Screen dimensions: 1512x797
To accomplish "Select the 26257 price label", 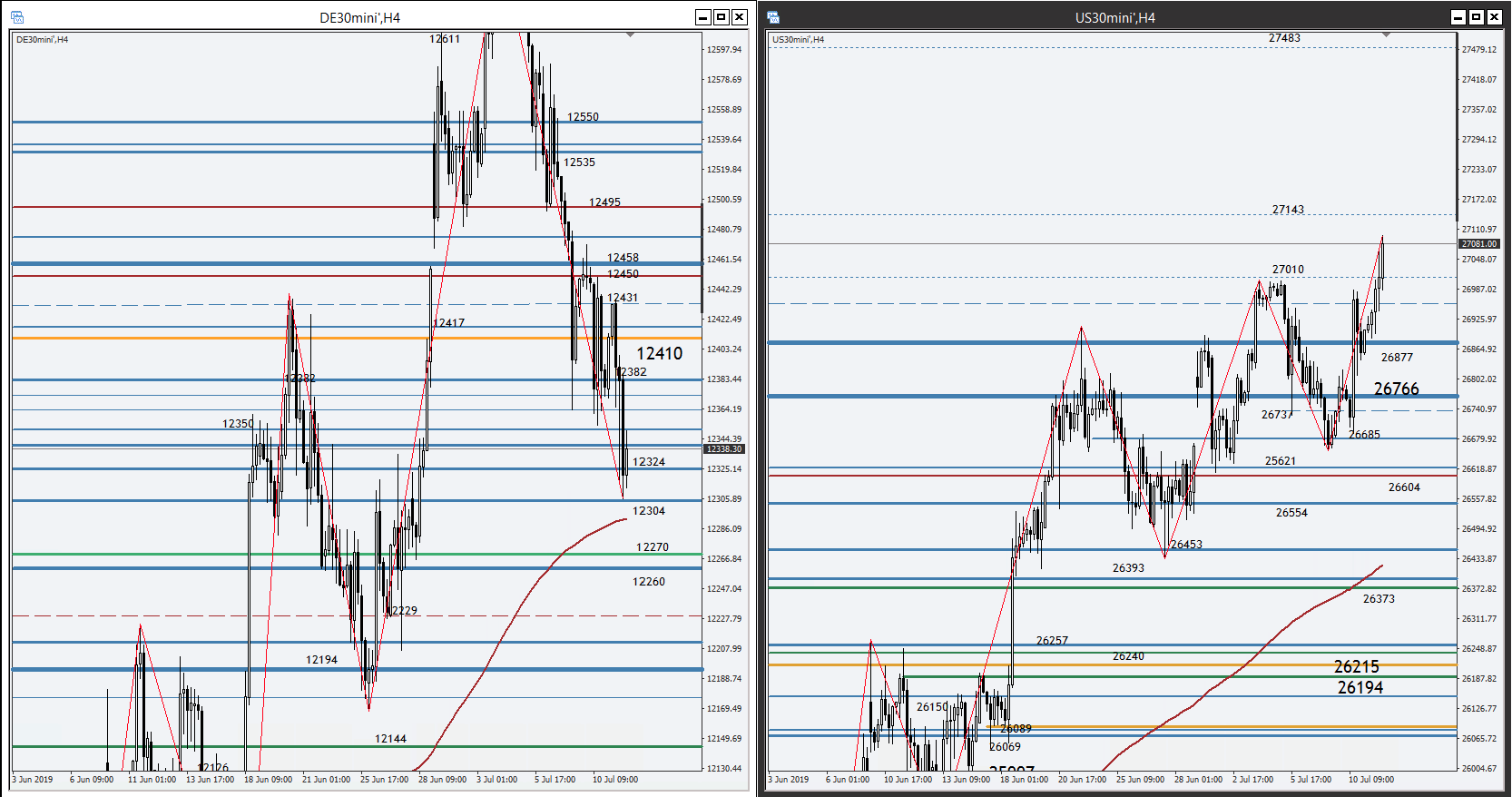I will tap(1052, 641).
